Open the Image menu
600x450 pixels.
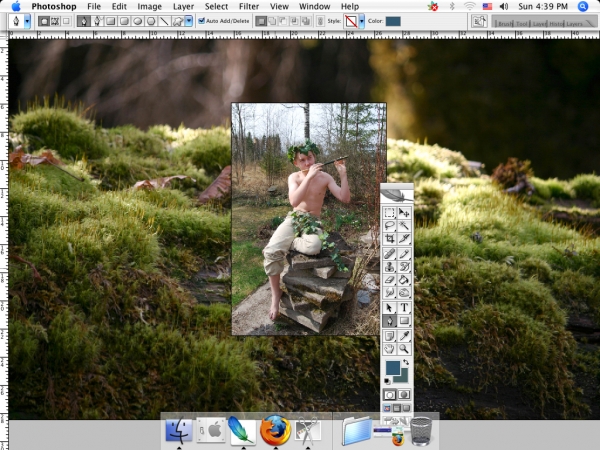pyautogui.click(x=149, y=7)
